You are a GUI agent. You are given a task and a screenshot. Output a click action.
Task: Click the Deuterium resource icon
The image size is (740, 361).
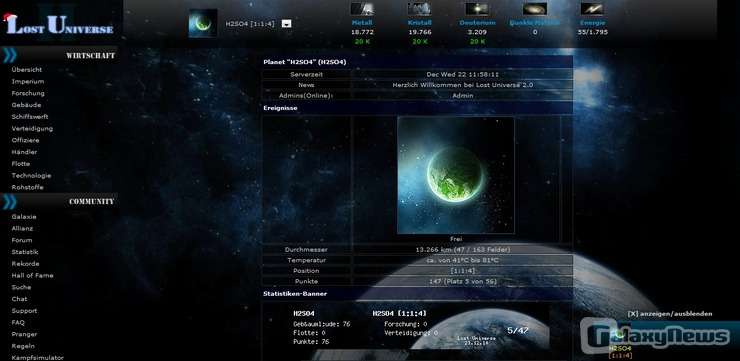(x=477, y=9)
